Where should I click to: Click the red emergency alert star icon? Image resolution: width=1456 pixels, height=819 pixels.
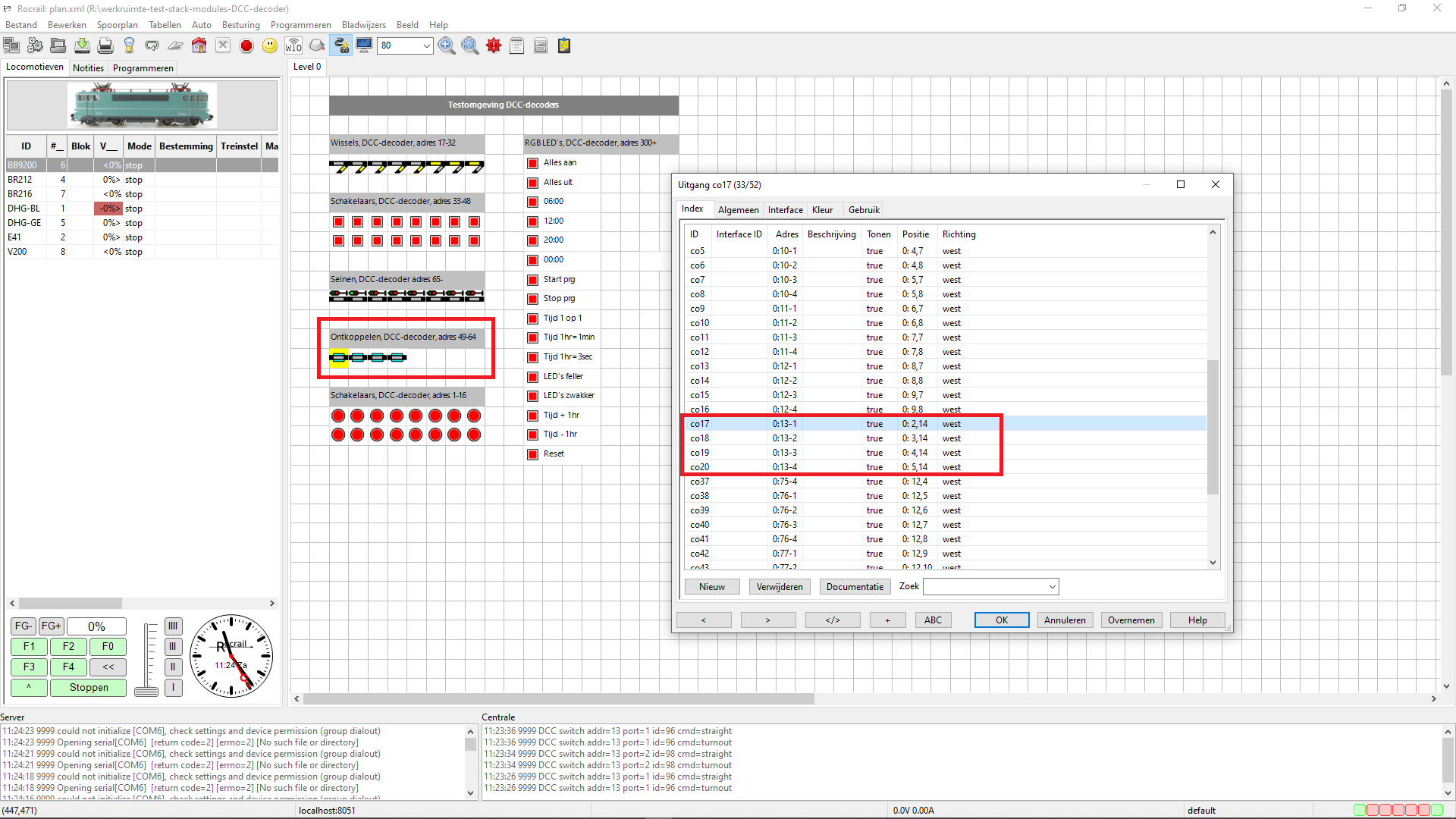494,46
